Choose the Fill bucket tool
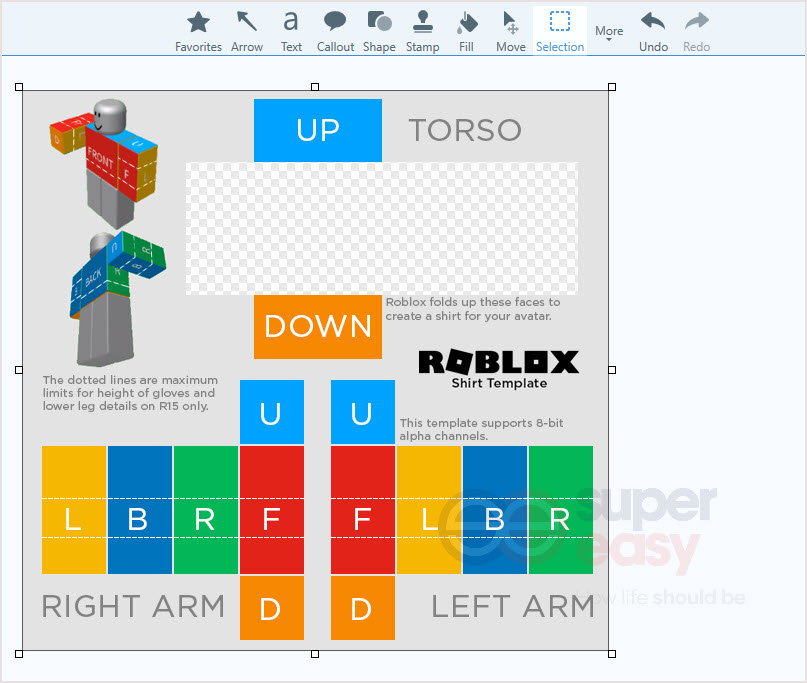The height and width of the screenshot is (683, 807). (x=466, y=32)
